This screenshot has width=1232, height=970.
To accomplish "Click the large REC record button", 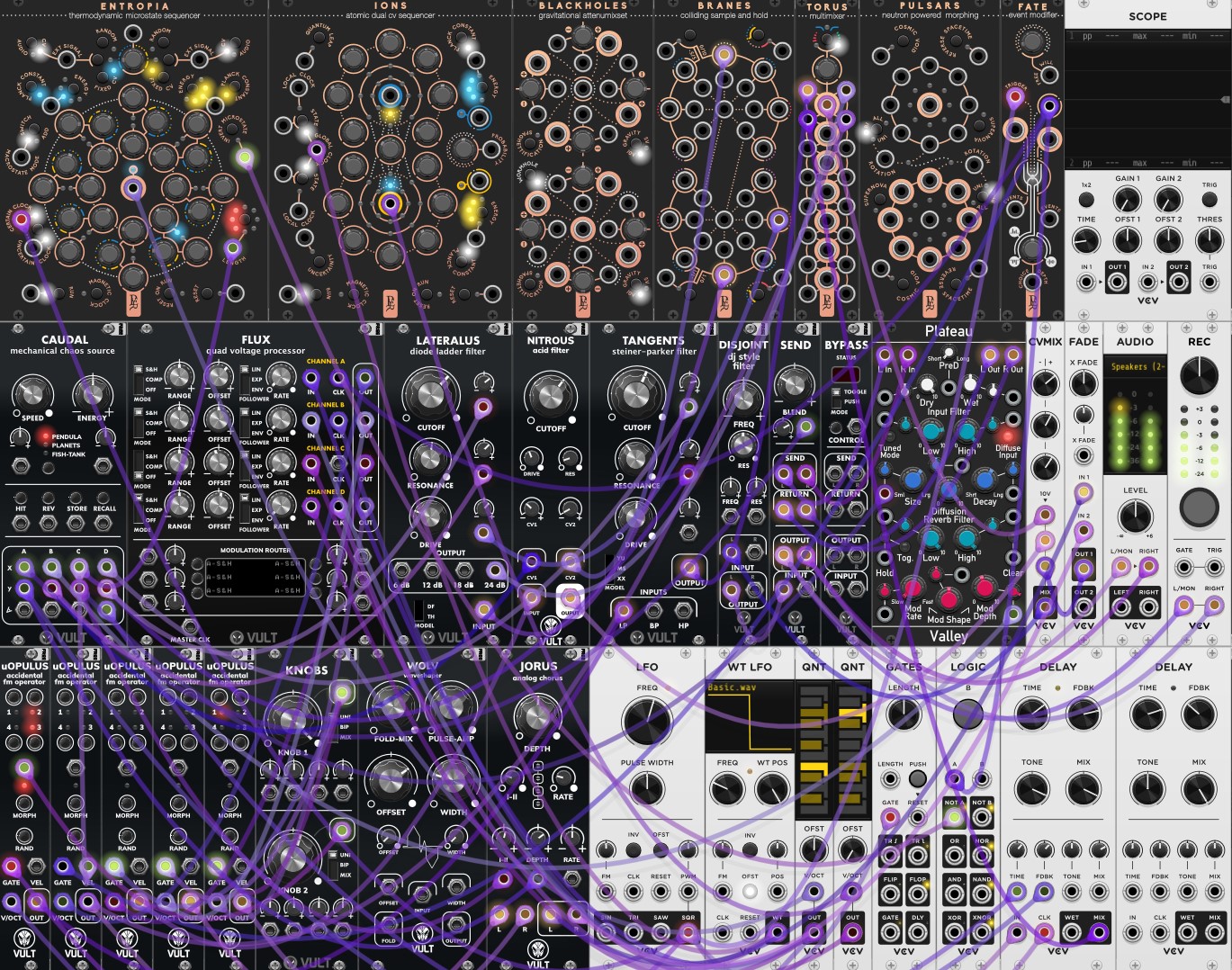I will (1200, 507).
